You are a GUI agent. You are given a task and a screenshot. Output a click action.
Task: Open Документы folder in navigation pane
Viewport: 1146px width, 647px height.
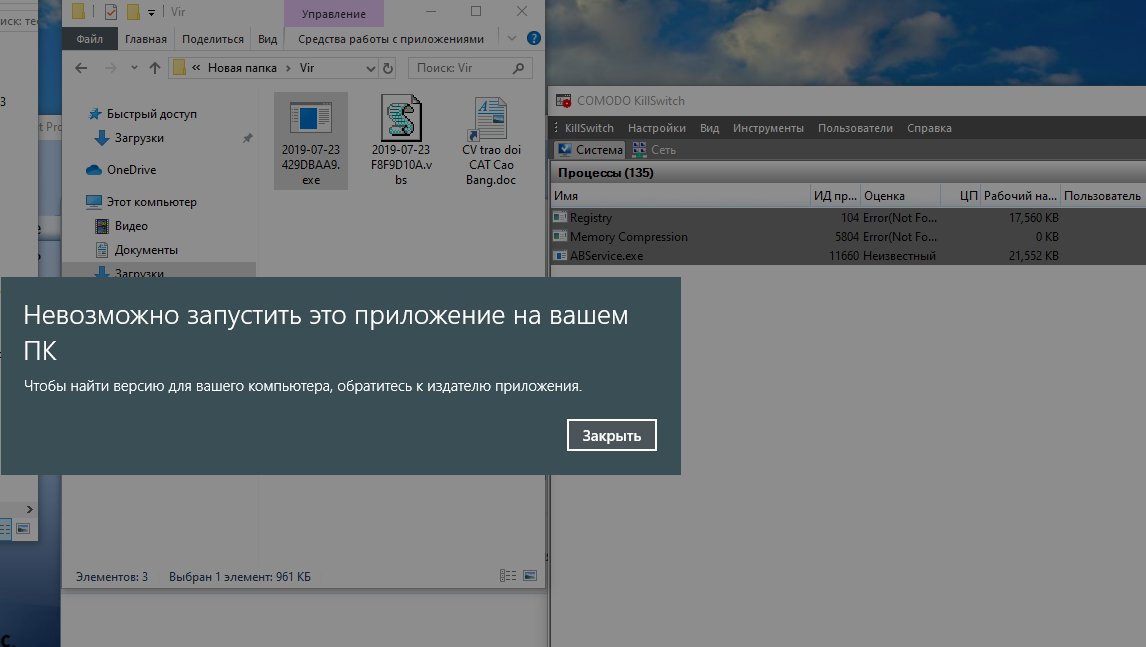(x=146, y=250)
